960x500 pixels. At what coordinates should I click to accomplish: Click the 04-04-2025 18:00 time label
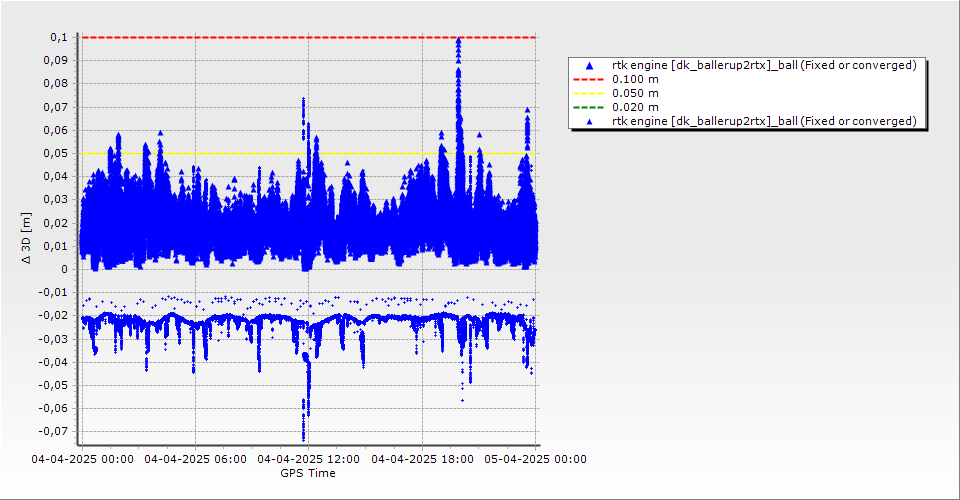pos(422,459)
